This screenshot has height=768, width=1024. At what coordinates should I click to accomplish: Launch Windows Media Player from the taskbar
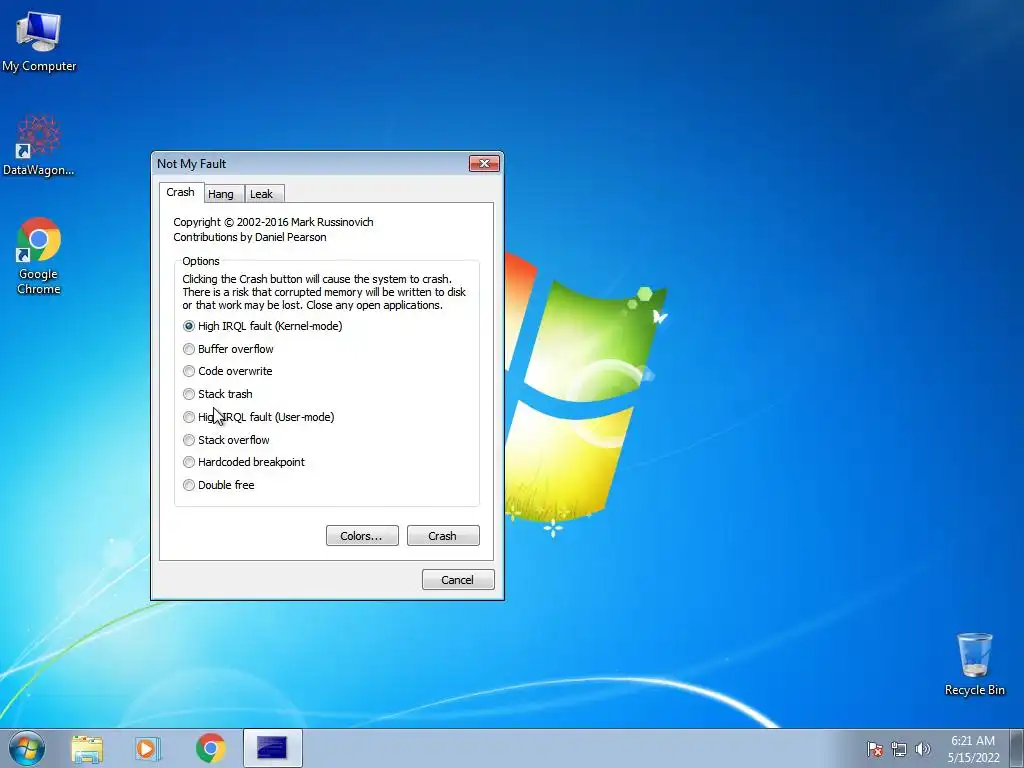tap(148, 749)
